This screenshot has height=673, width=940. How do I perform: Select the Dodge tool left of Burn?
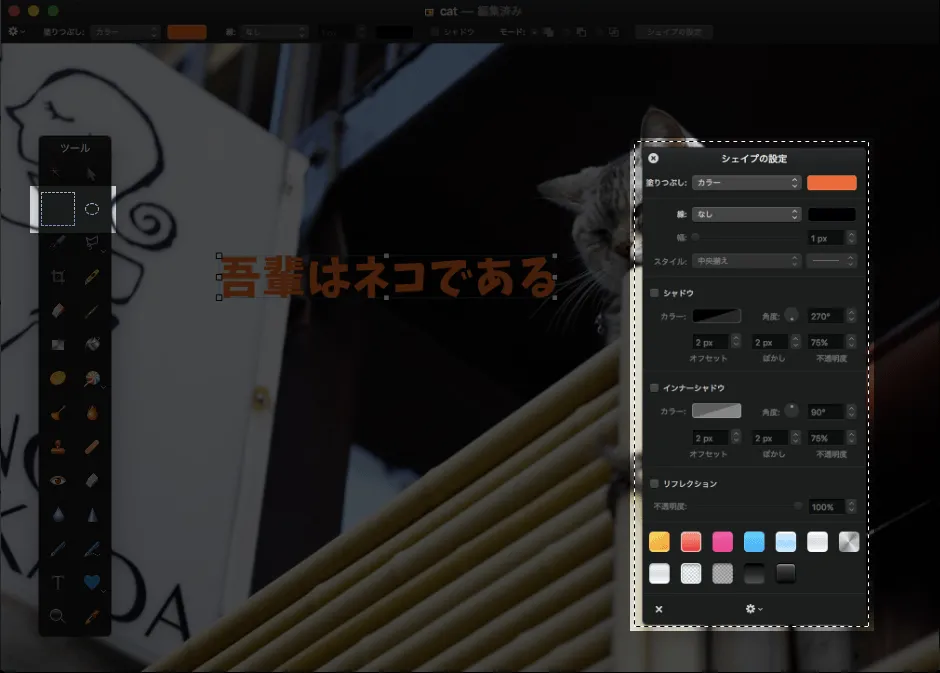tap(58, 412)
